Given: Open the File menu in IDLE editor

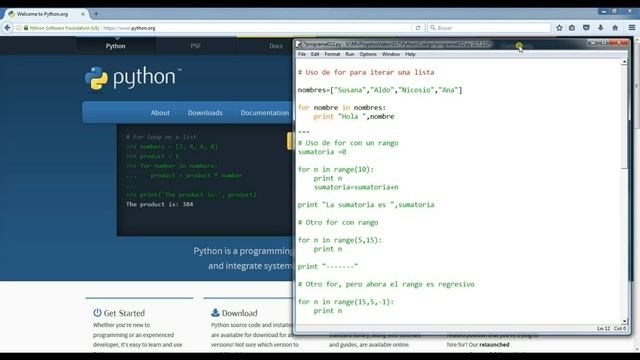Looking at the screenshot, I should (302, 54).
